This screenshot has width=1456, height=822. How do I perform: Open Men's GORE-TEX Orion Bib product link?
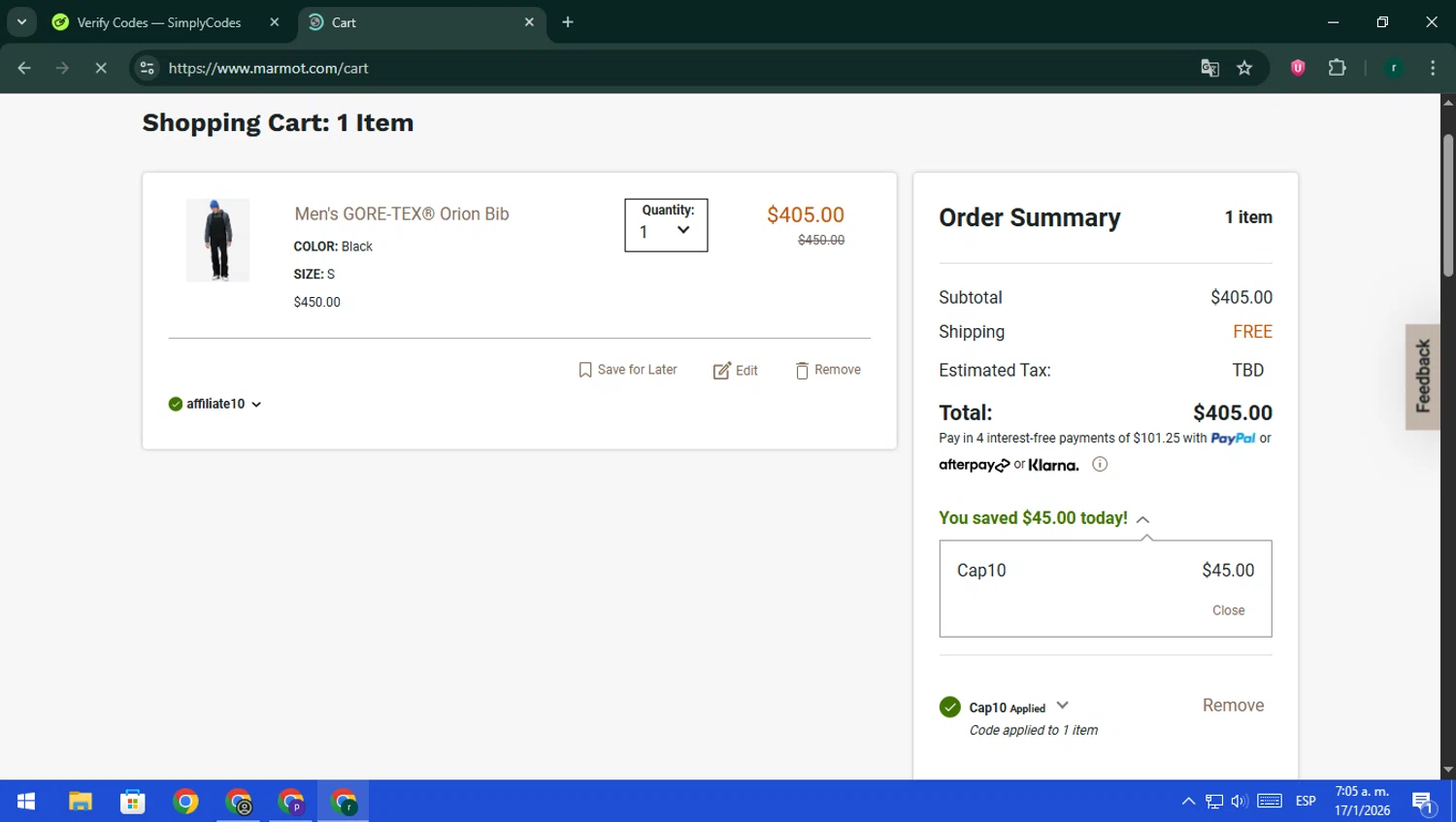pos(402,214)
